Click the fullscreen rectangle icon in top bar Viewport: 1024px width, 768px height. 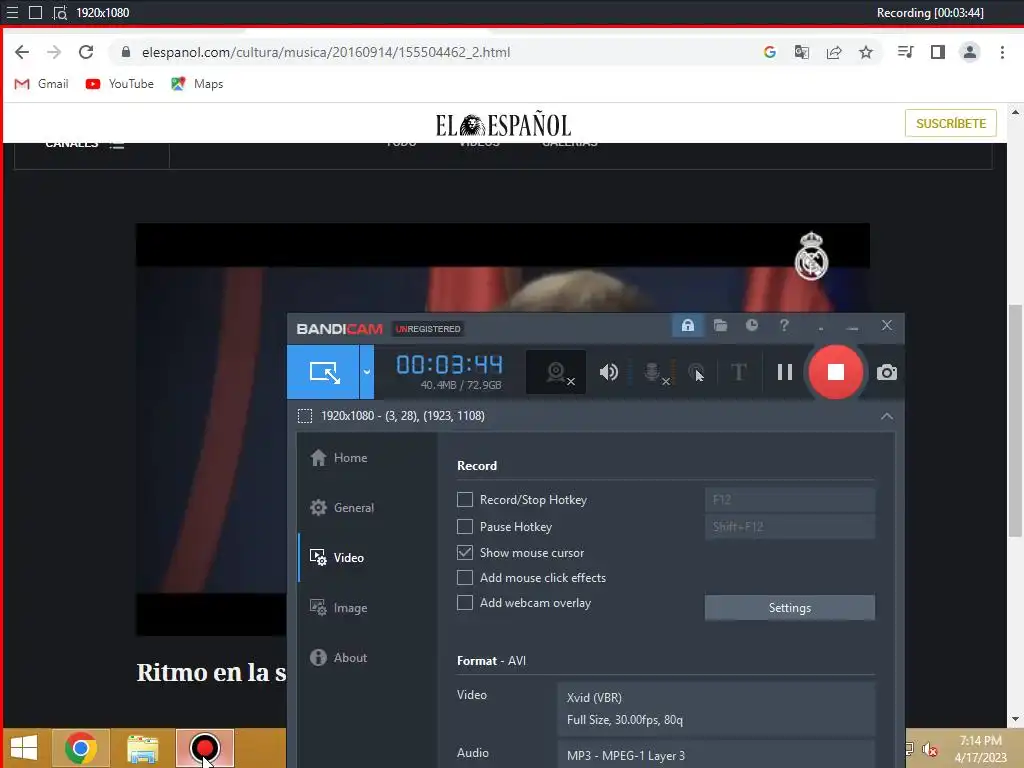(x=36, y=12)
